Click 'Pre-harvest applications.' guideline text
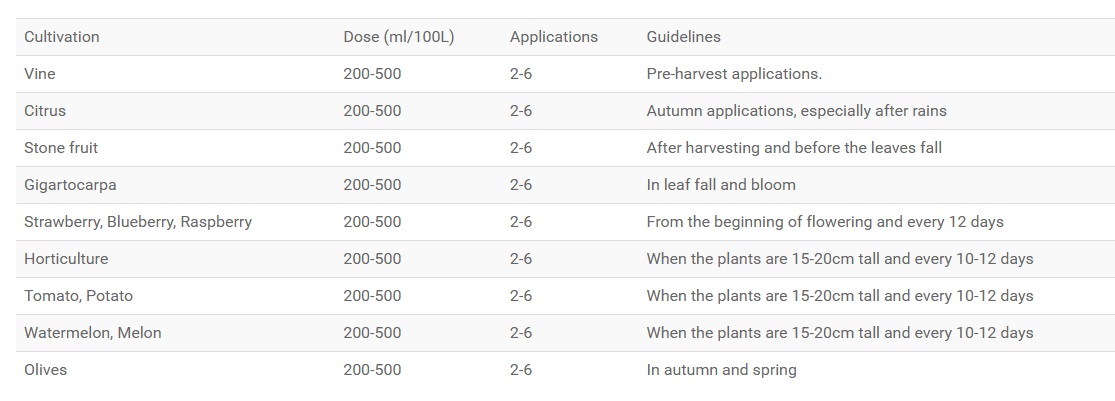The image size is (1115, 401). (x=734, y=74)
